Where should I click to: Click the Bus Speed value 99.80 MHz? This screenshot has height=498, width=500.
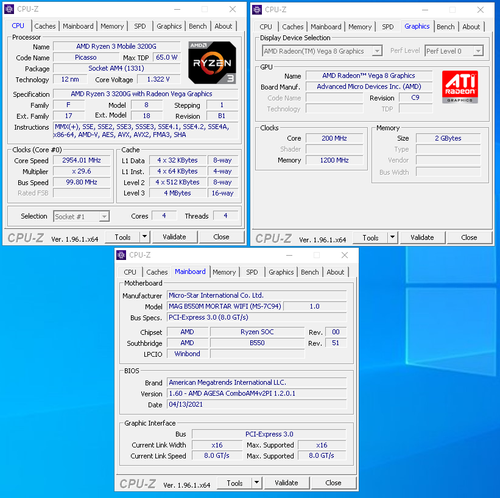[x=82, y=182]
